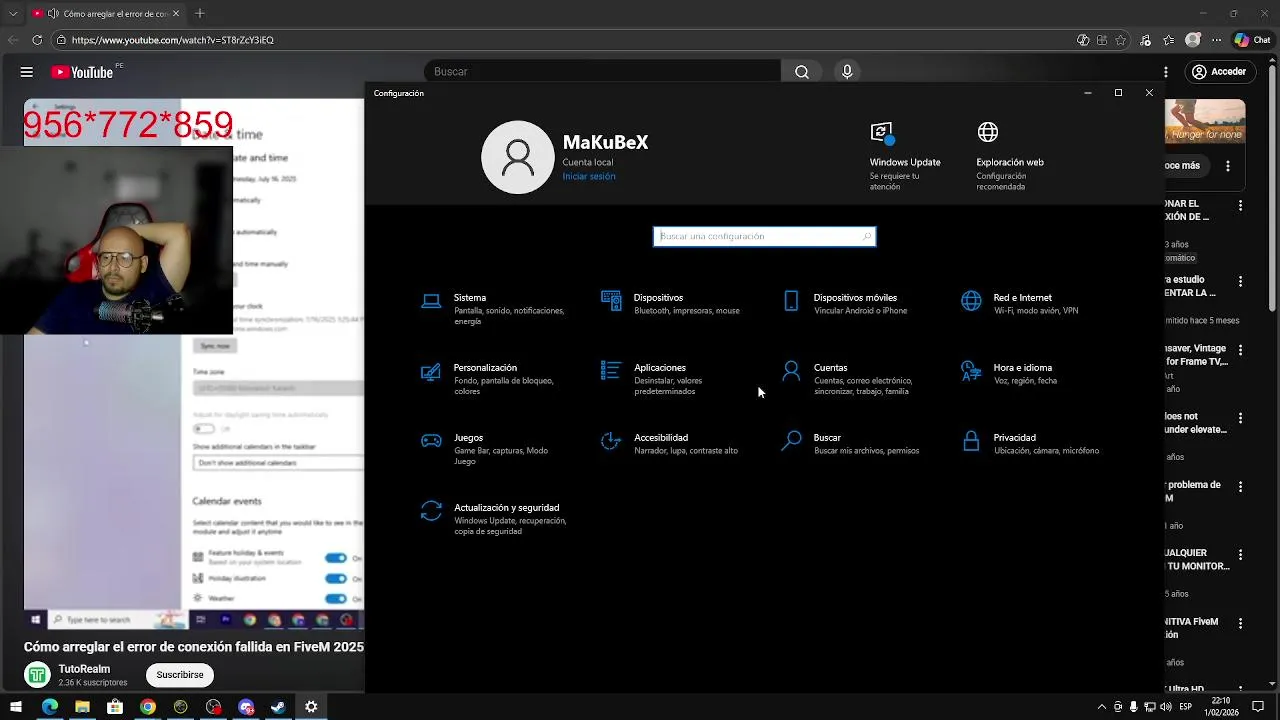Open the YouTube hamburger guide menu

pyautogui.click(x=27, y=72)
